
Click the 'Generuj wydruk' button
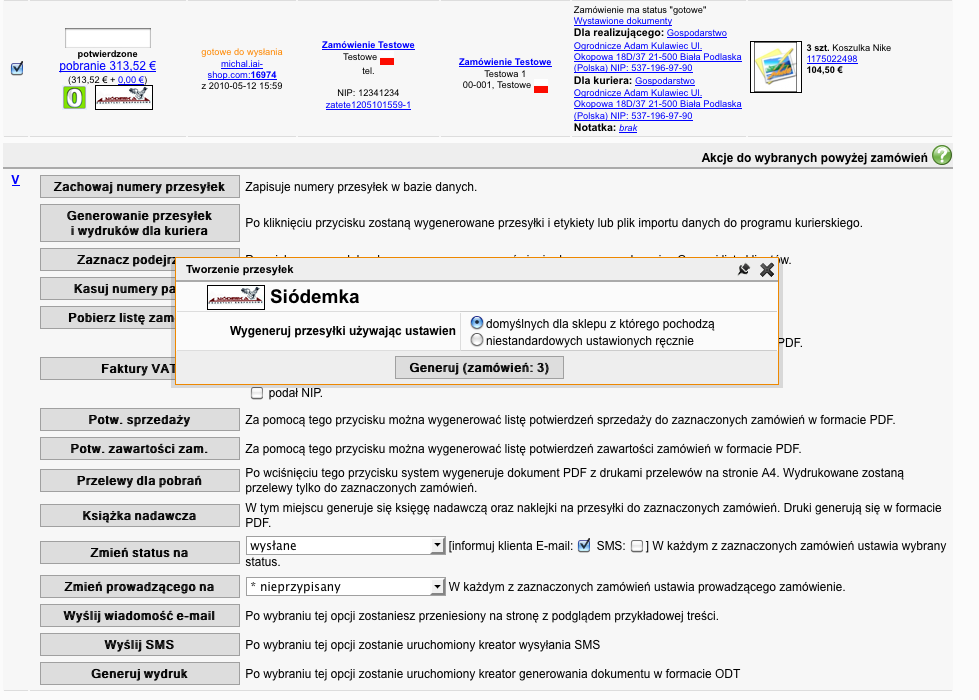(x=140, y=674)
